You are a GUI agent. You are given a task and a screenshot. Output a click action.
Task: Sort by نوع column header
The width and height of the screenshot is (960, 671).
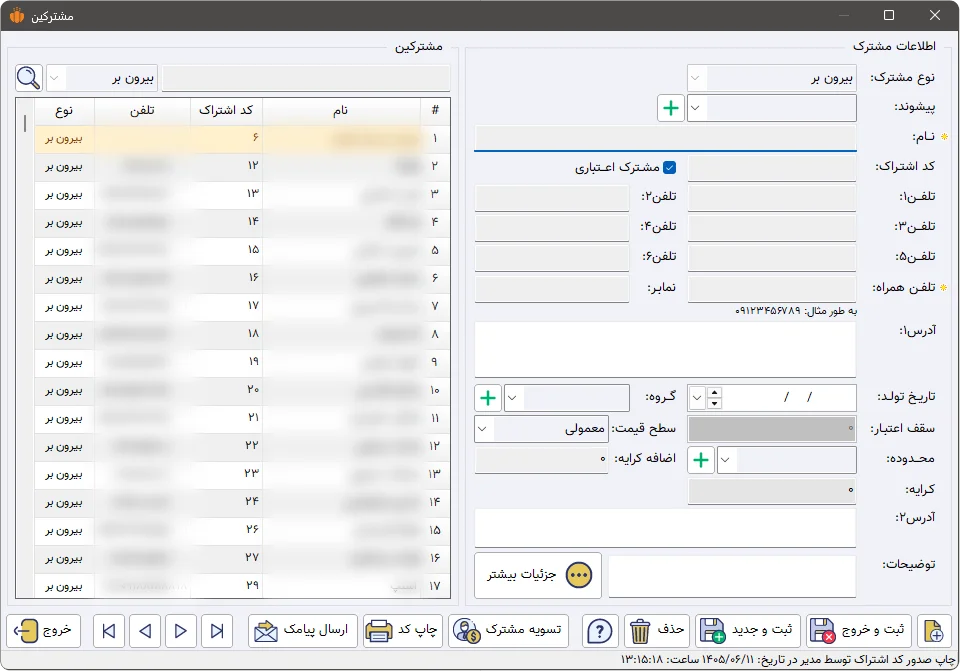coord(64,110)
